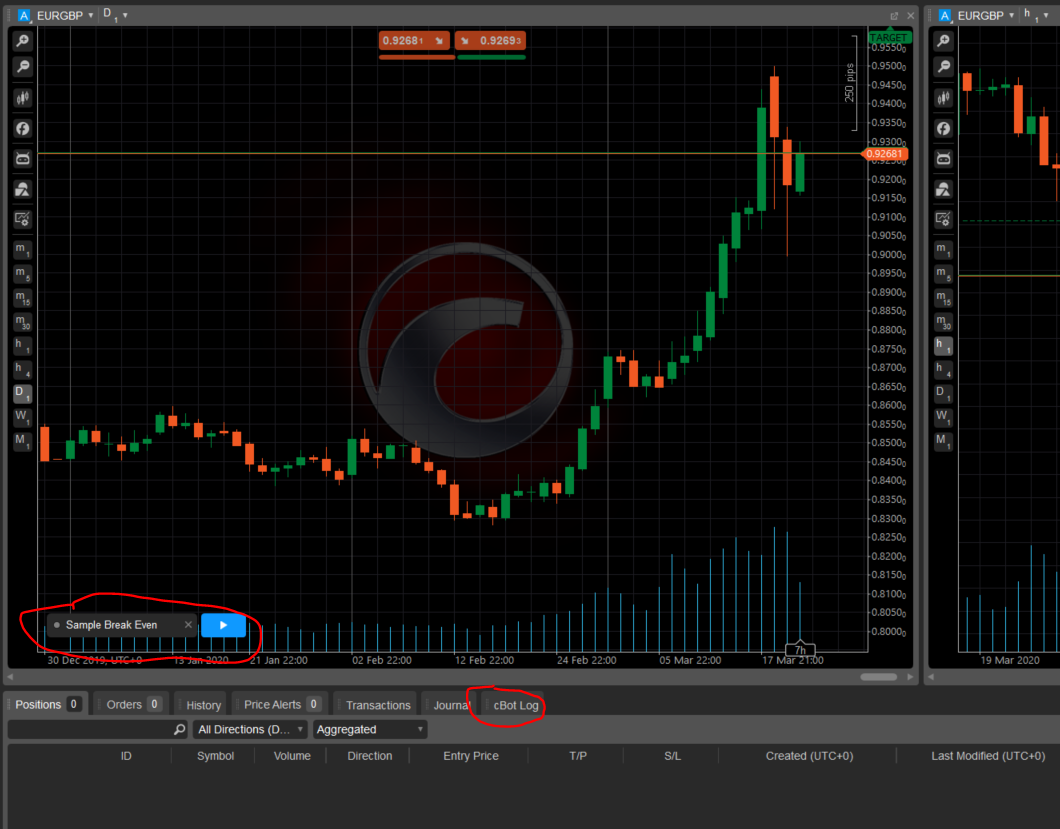Zoom out on the left EURGBP chart
The width and height of the screenshot is (1060, 829).
(22, 66)
